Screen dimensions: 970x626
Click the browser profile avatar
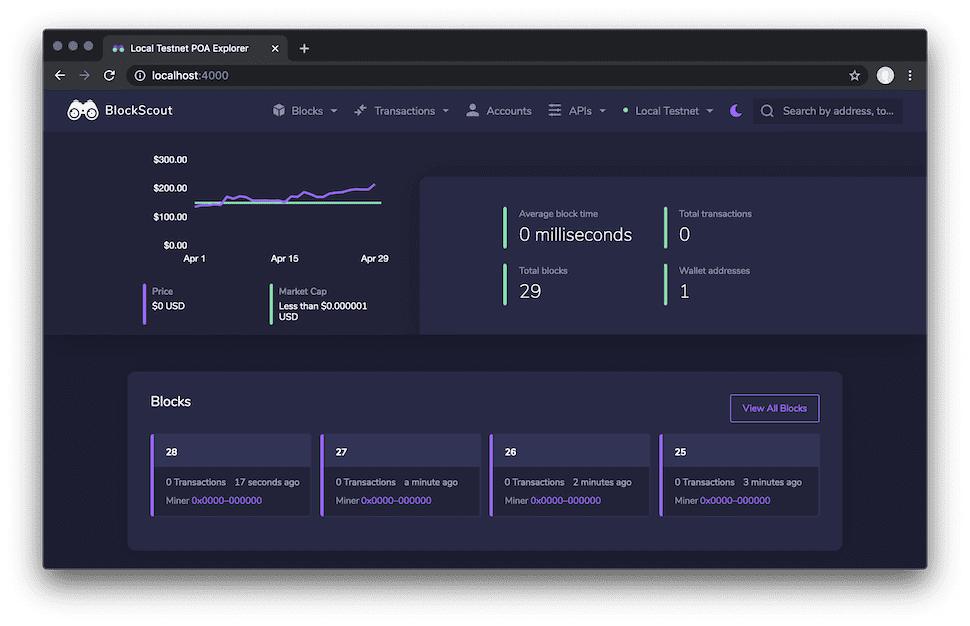point(884,75)
